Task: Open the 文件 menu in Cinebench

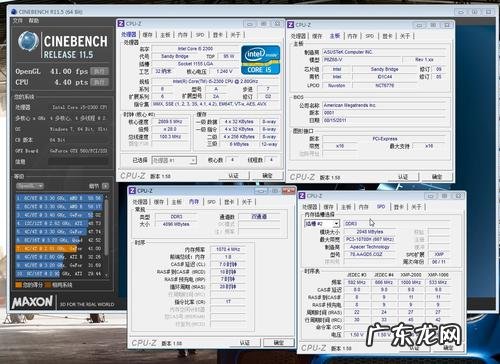Action: (18, 21)
